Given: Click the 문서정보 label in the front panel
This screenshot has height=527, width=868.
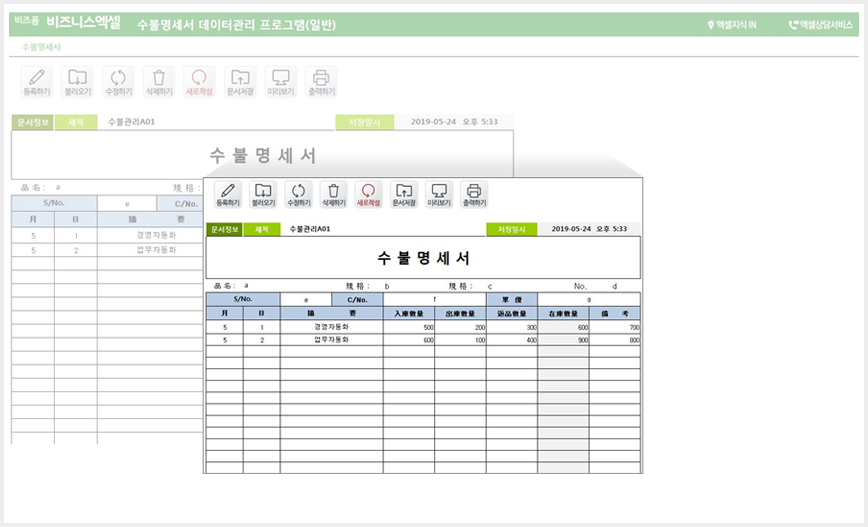Looking at the screenshot, I should tap(224, 229).
